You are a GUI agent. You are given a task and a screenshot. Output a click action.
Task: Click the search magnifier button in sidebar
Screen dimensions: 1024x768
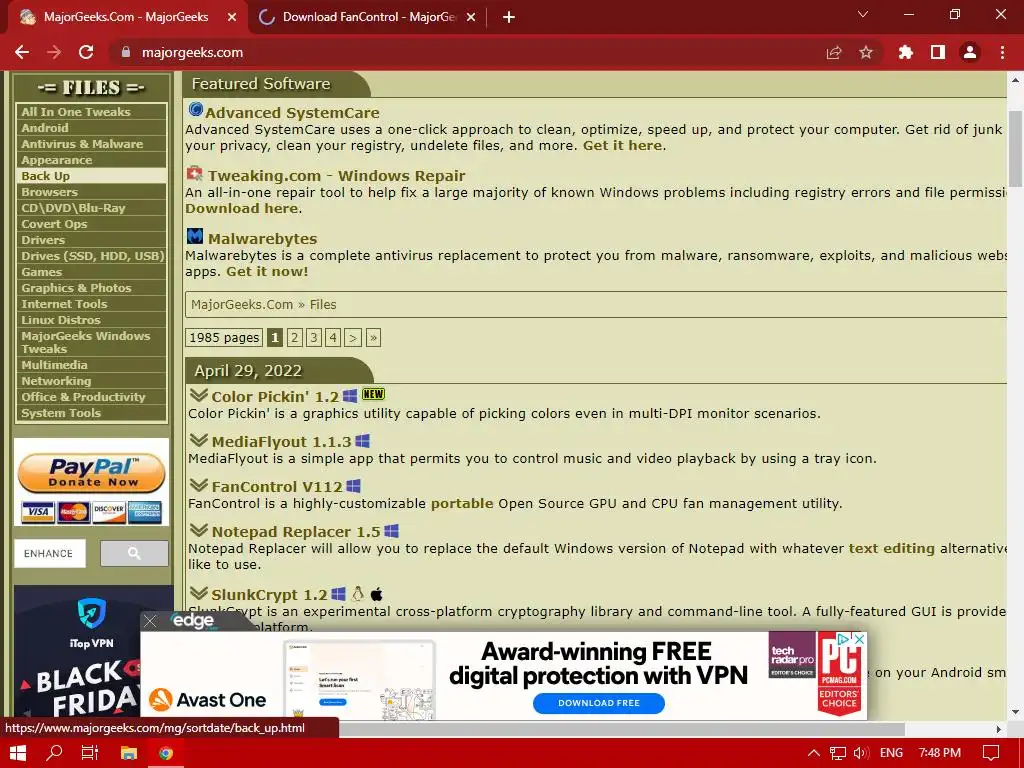[134, 553]
